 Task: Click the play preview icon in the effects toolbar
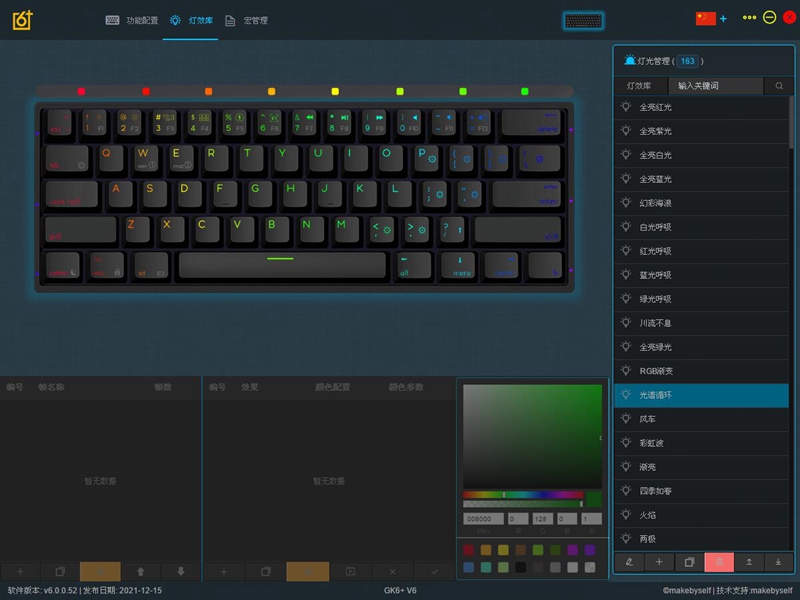(x=350, y=571)
